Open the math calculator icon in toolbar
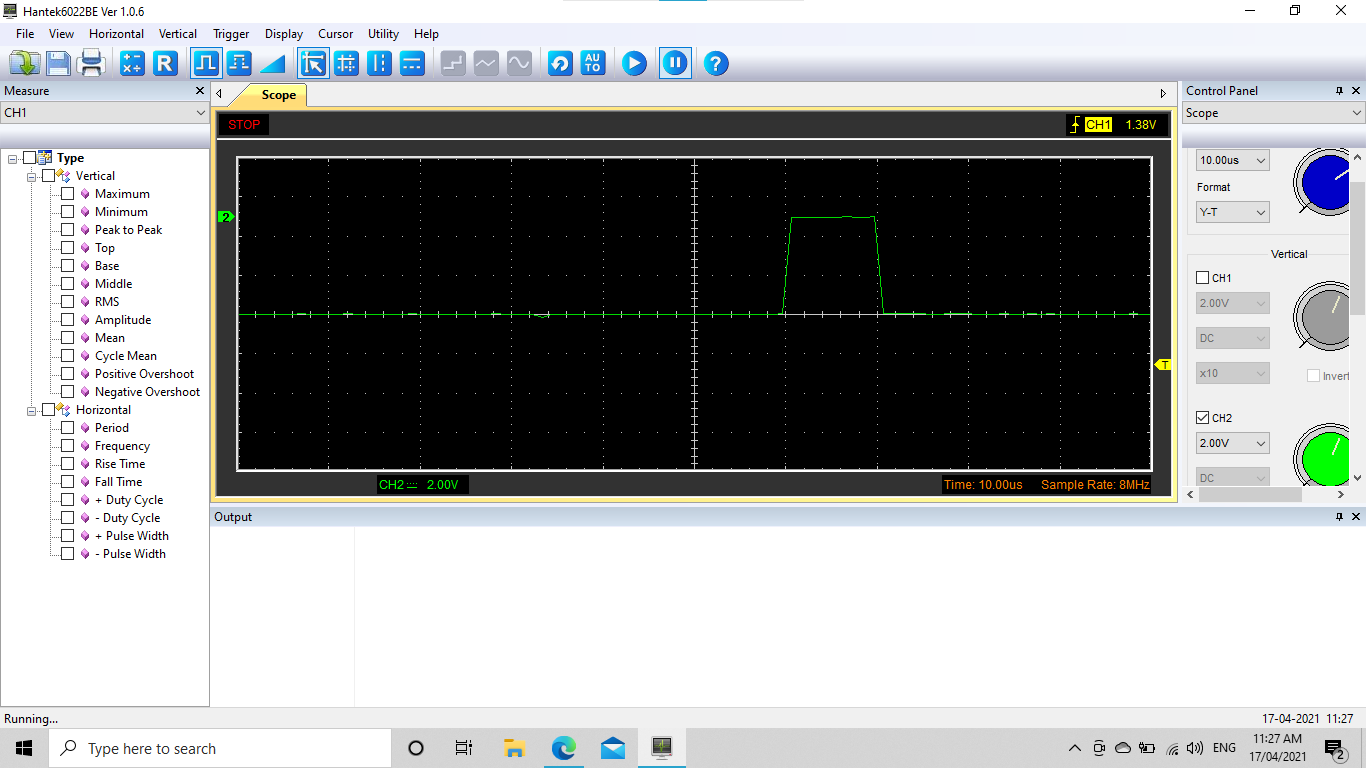Viewport: 1366px width, 768px height. [132, 64]
